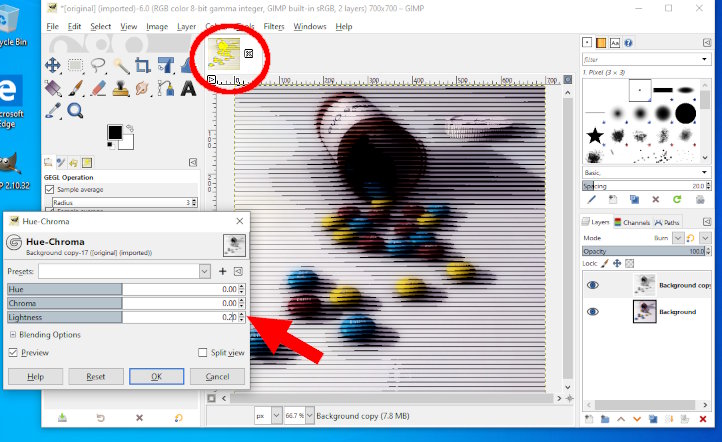
Task: Open the Basic brush tag dropdown
Action: pos(704,173)
